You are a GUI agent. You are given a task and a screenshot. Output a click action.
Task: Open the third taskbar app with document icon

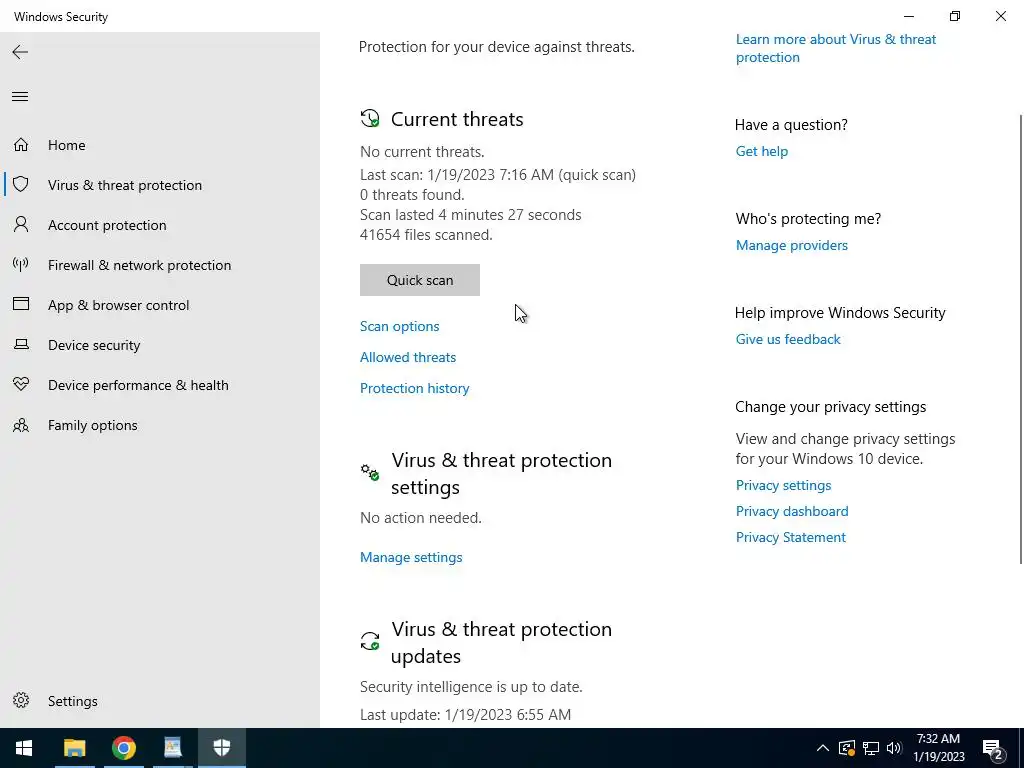tap(172, 748)
